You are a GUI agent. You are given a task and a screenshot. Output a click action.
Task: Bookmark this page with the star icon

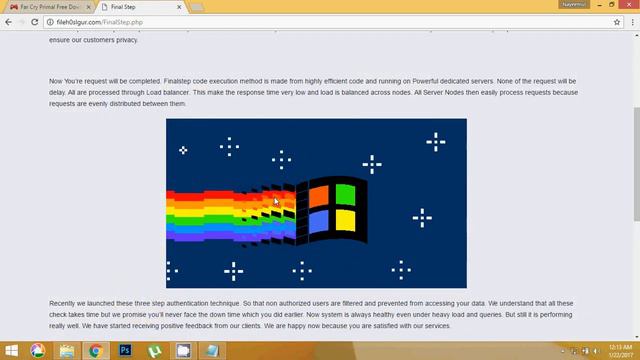[x=617, y=22]
